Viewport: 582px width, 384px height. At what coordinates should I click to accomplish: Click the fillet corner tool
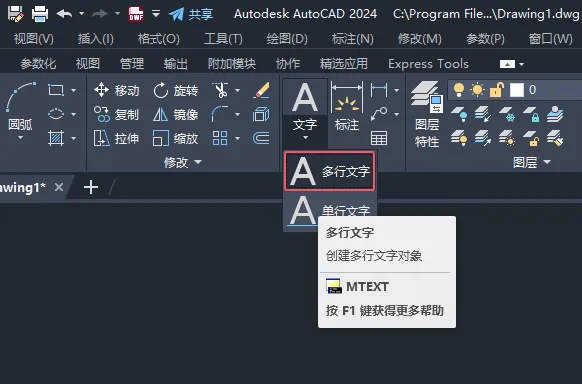pos(220,114)
